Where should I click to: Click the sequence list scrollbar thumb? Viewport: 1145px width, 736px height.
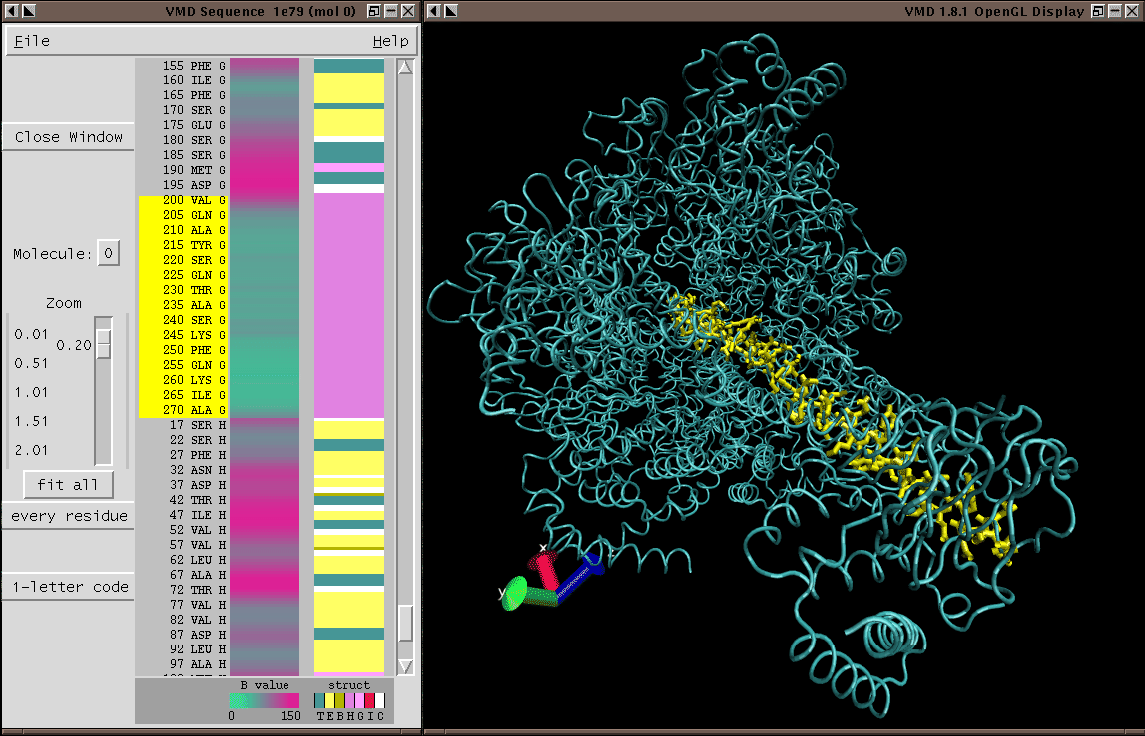point(405,624)
